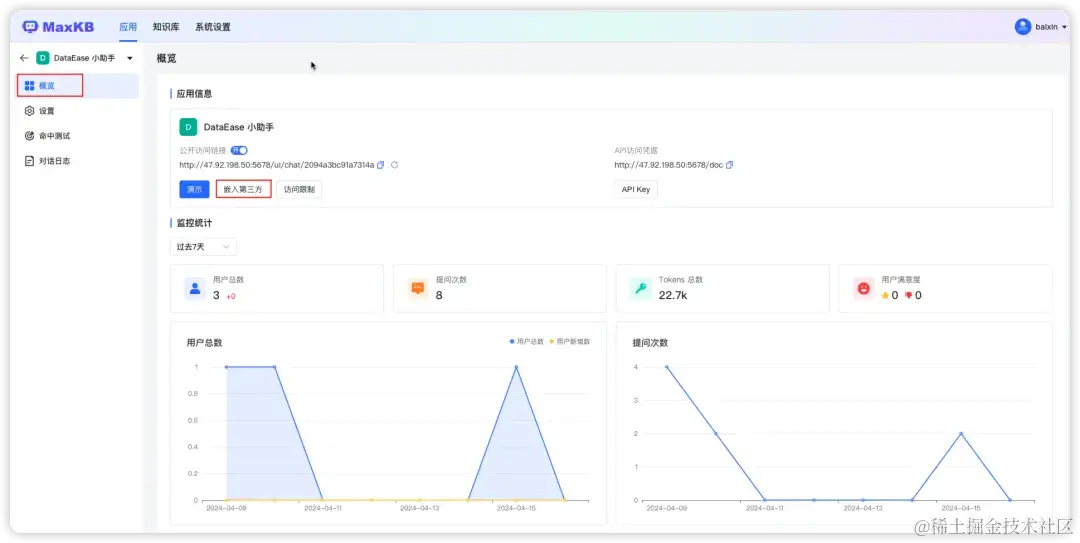1080x543 pixels.
Task: Click the 嵌入第三方 button
Action: click(243, 189)
